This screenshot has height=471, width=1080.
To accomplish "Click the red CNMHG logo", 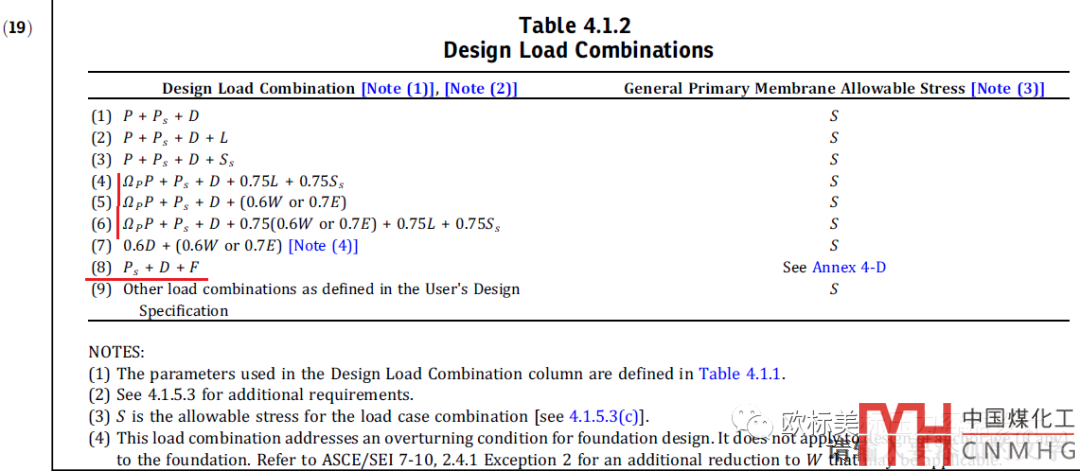I will pos(904,433).
